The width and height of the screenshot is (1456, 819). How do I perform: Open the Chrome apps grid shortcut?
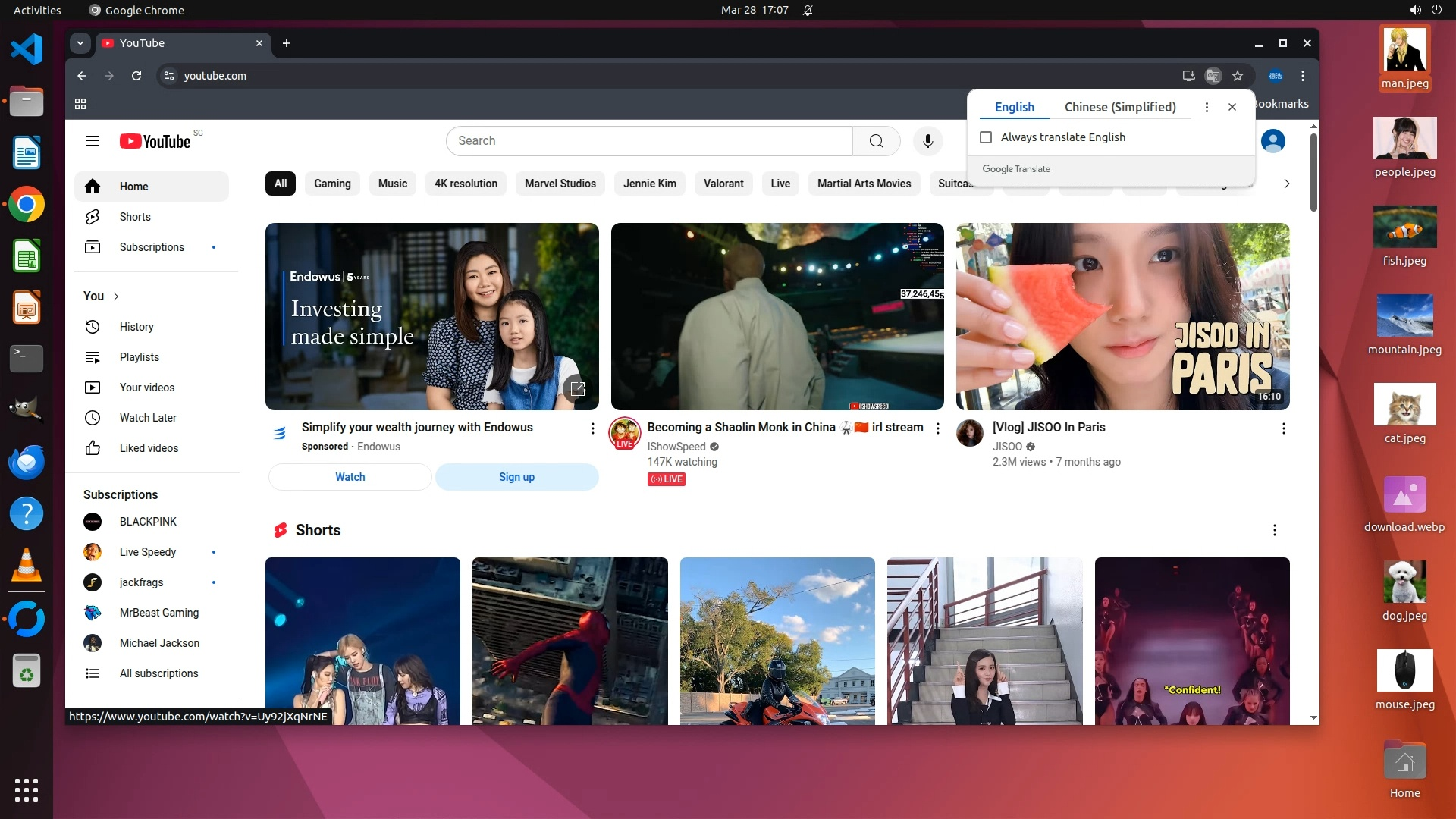(x=80, y=104)
